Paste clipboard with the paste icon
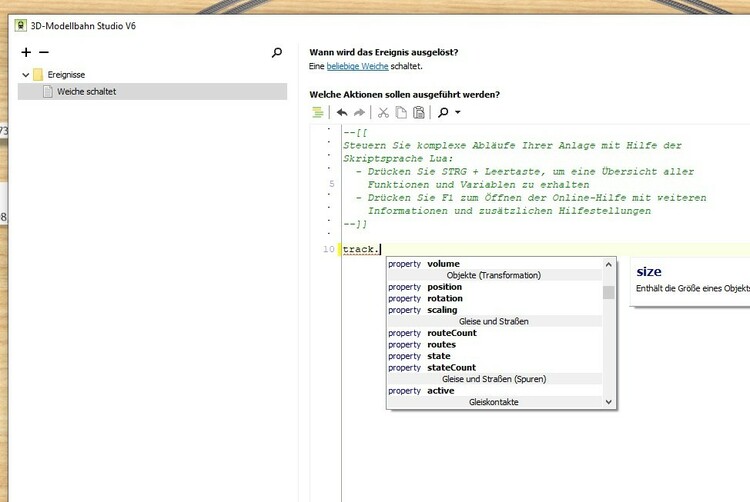Viewport: 750px width, 502px height. 418,113
